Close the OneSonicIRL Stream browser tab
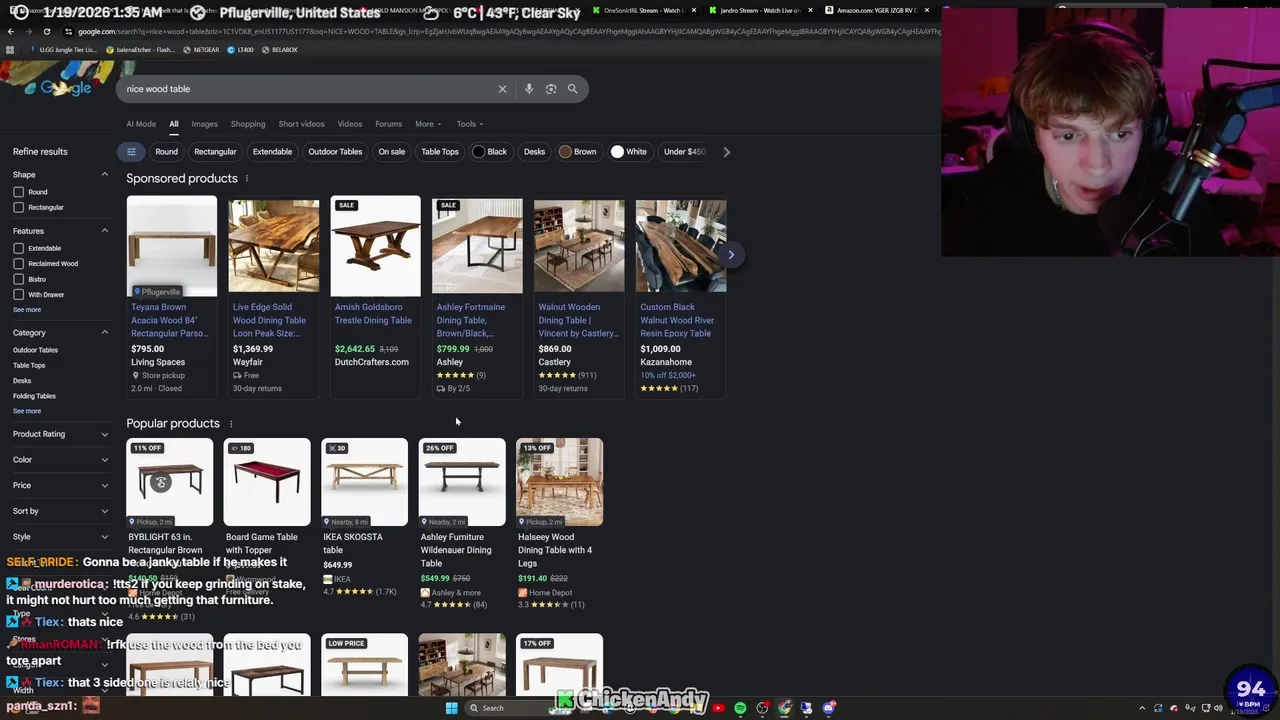This screenshot has width=1280, height=720. [694, 10]
